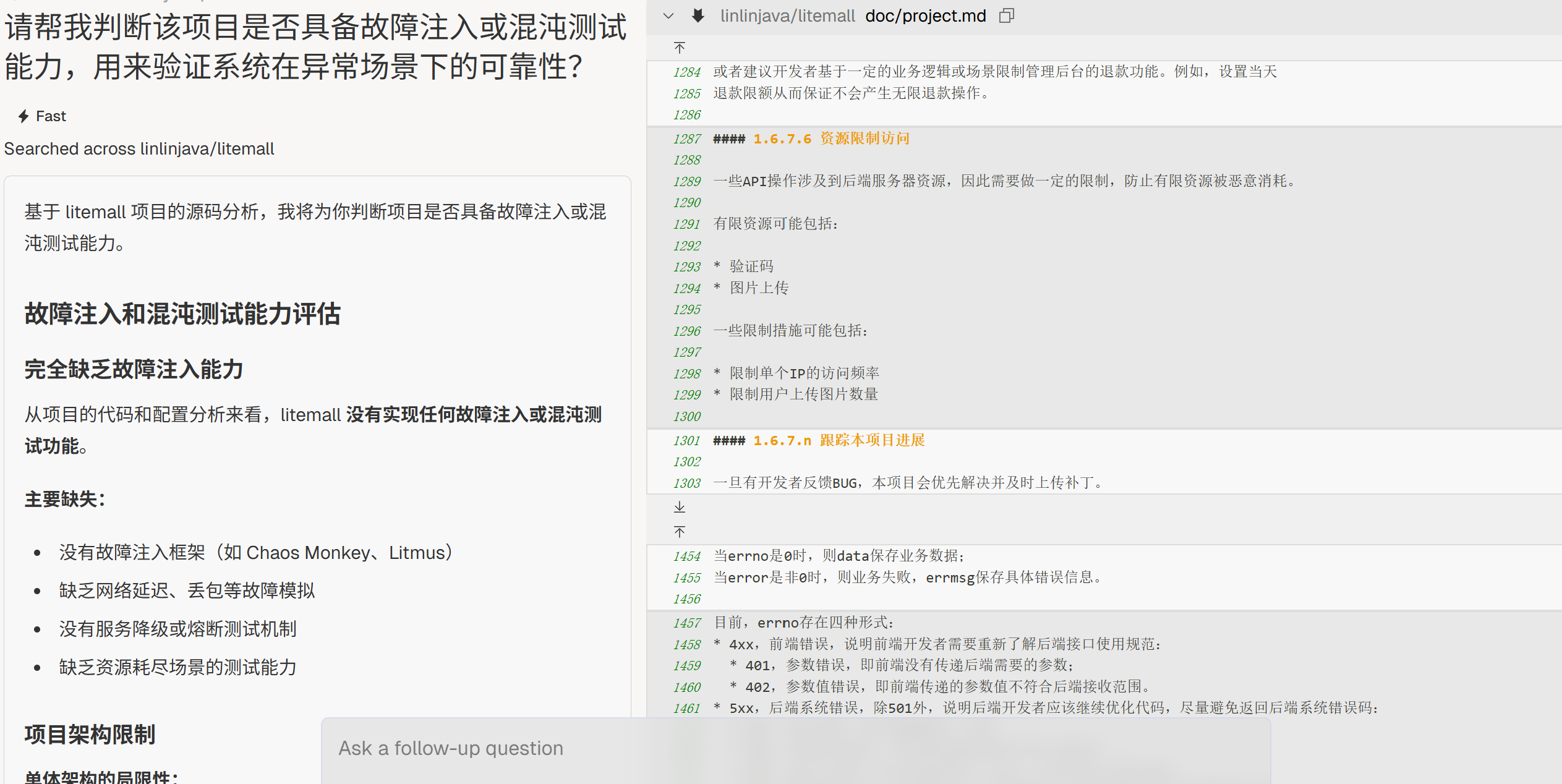The image size is (1562, 784).
Task: Click the 项目架构限制 section heading
Action: (x=90, y=735)
